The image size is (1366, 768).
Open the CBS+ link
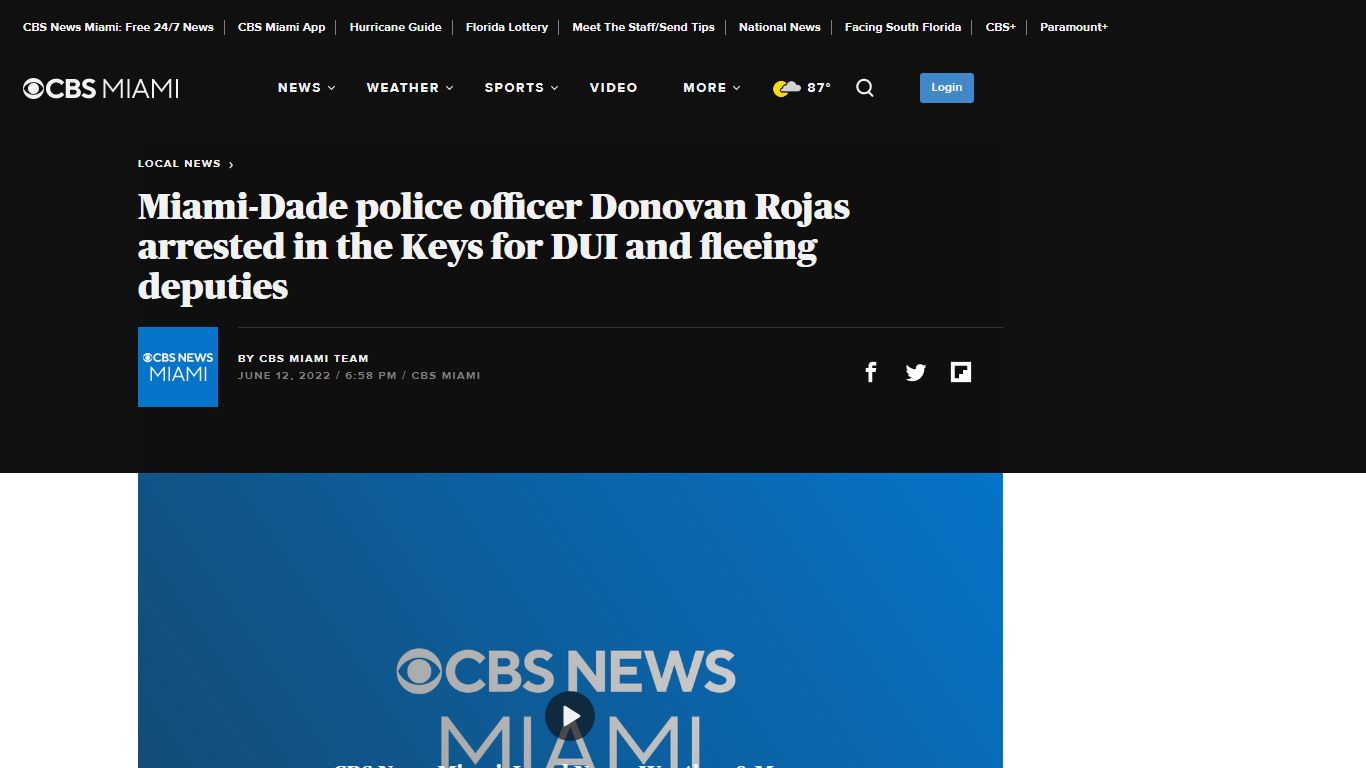1001,27
